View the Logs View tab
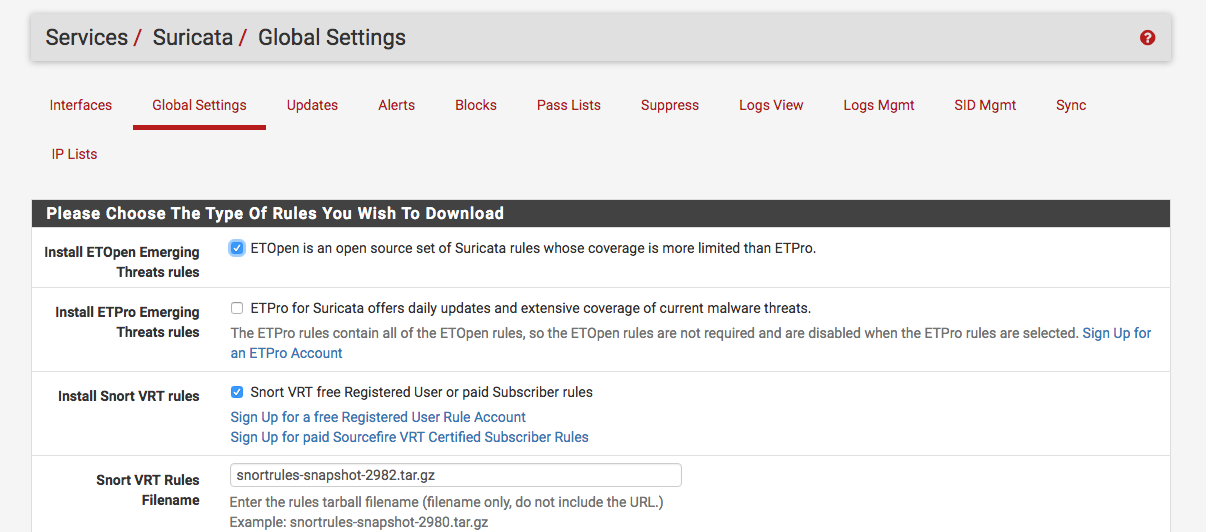Viewport: 1206px width, 532px height. click(771, 105)
